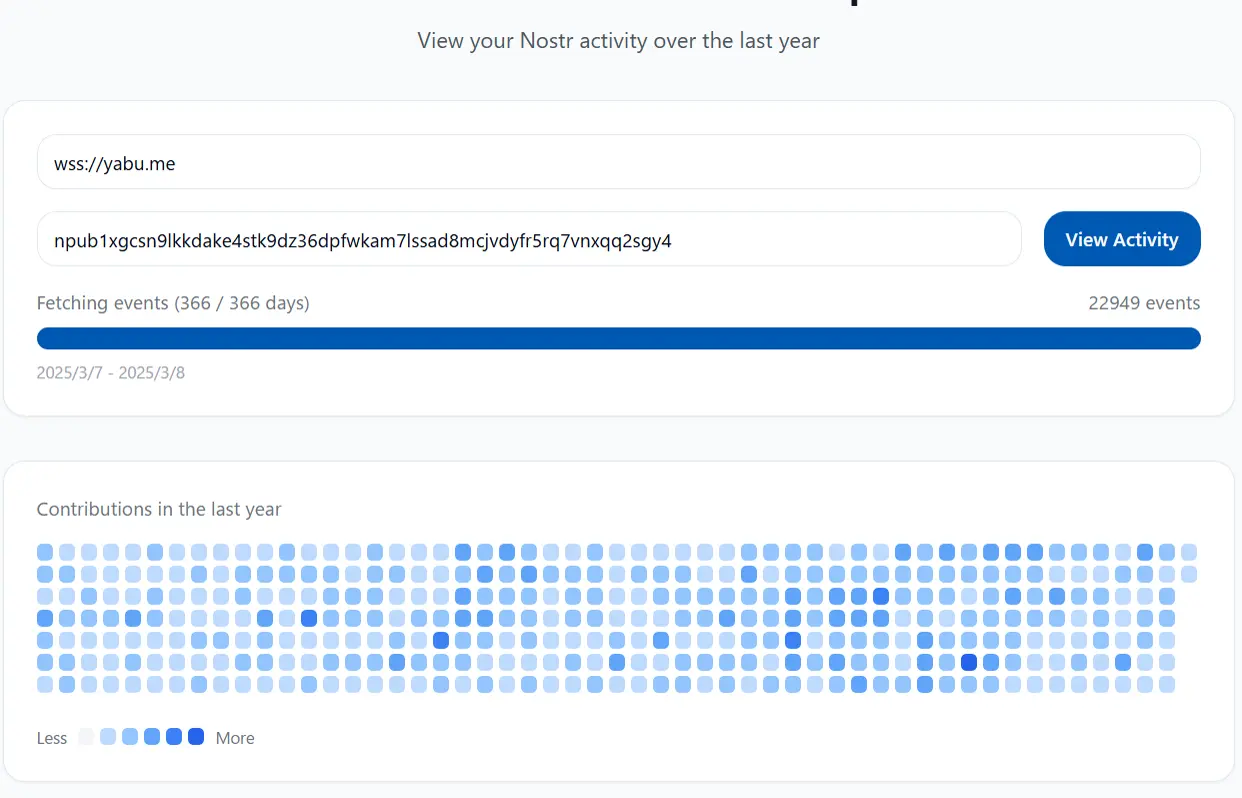Click the More label in the legend
This screenshot has height=798, width=1242.
235,738
